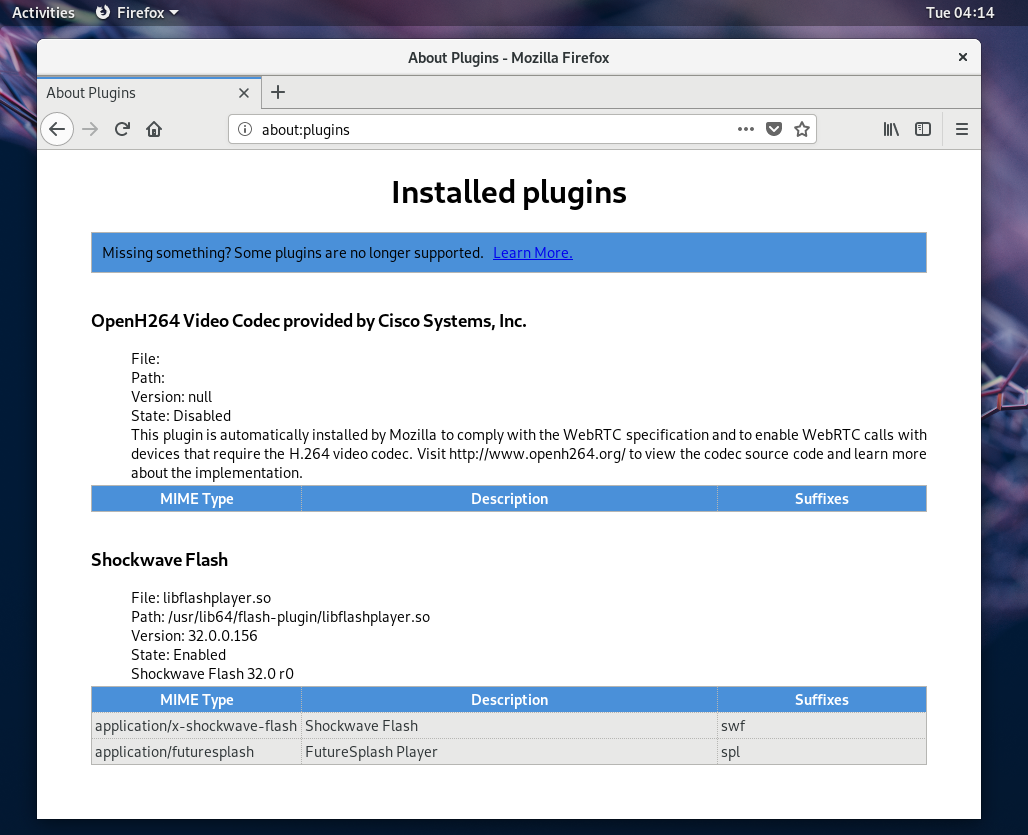Screen dimensions: 1028x835
Task: Open the Learn More link
Action: (532, 253)
